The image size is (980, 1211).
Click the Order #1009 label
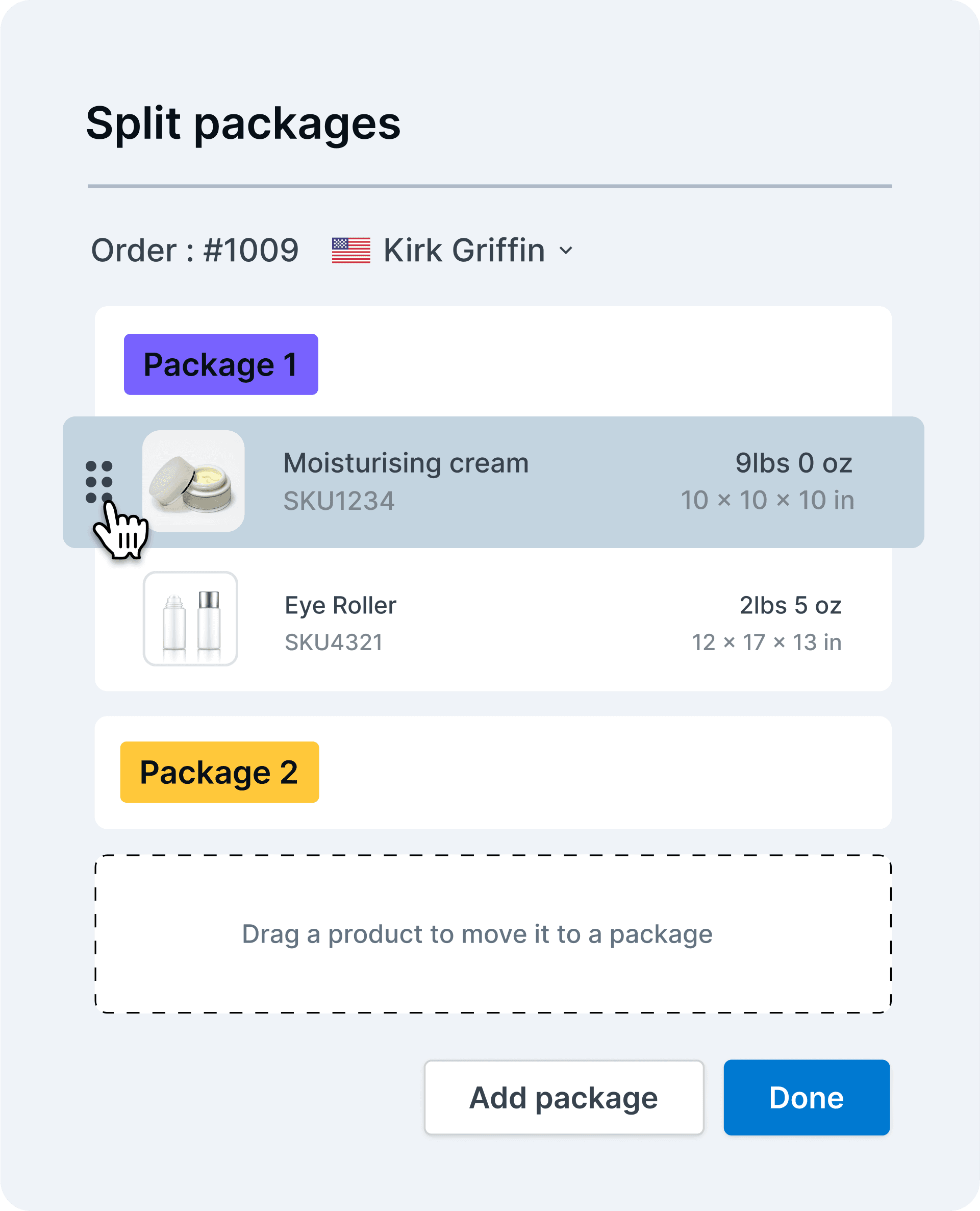195,251
